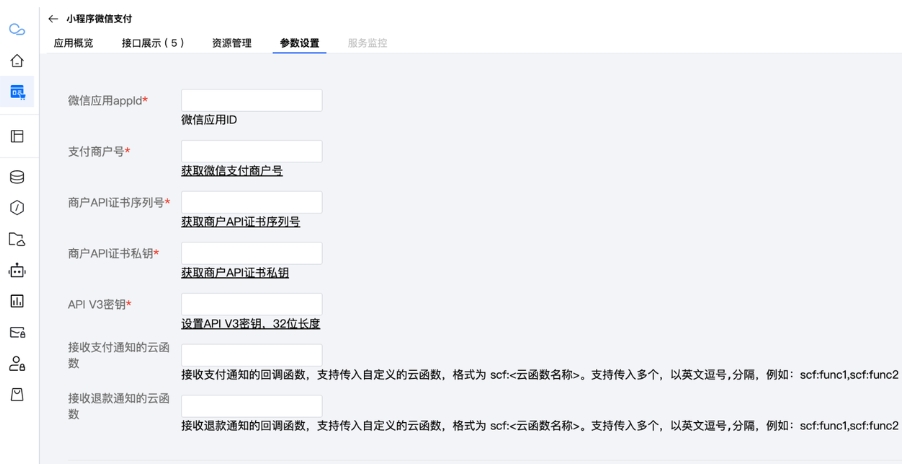Click the 支付商户号 field label
The image size is (902, 464).
[x=99, y=151]
